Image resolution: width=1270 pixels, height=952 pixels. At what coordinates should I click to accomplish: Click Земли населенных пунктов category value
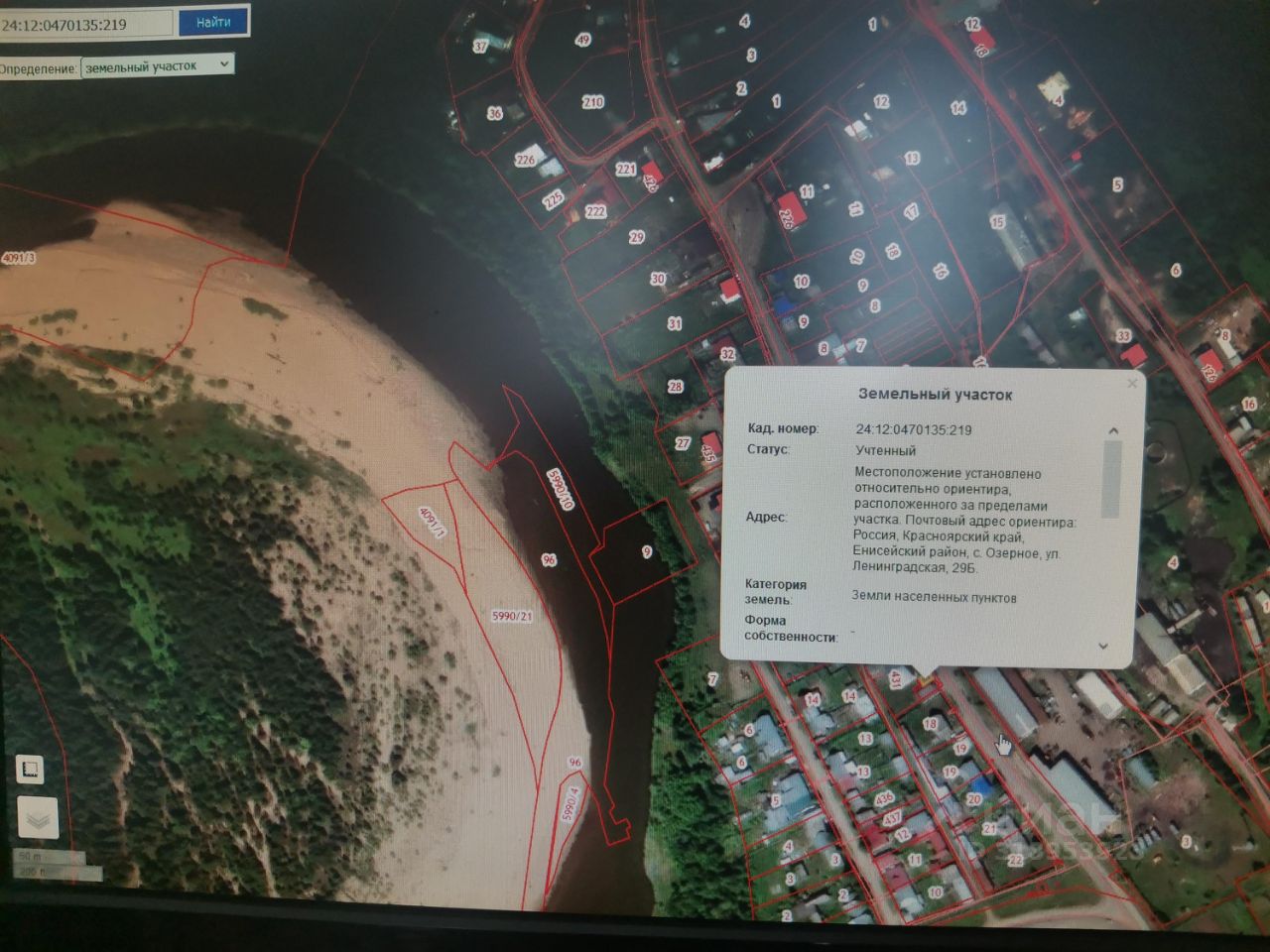pos(934,597)
